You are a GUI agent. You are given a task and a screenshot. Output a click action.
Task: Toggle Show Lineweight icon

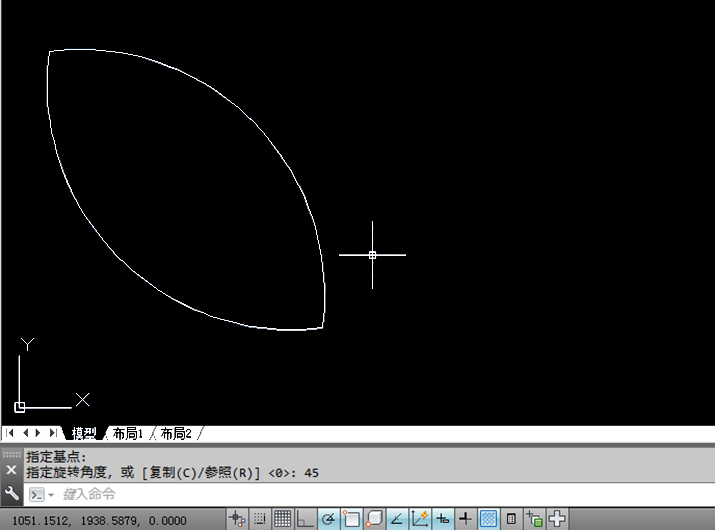click(465, 519)
